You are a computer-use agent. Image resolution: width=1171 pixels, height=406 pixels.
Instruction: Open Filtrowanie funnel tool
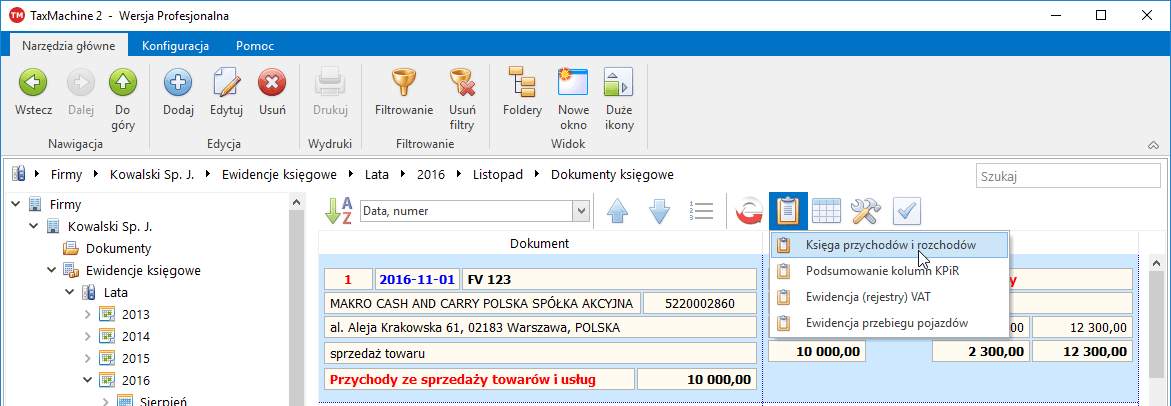404,92
